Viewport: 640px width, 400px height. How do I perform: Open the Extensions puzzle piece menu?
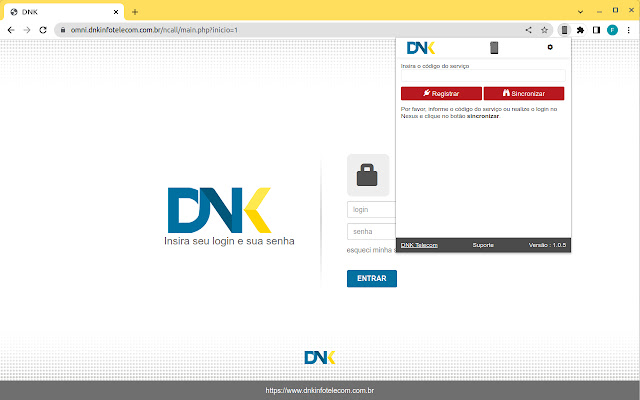point(580,30)
